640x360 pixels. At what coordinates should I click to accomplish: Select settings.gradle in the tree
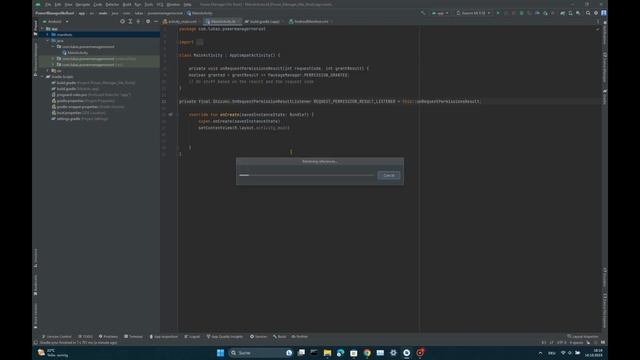[x=80, y=119]
